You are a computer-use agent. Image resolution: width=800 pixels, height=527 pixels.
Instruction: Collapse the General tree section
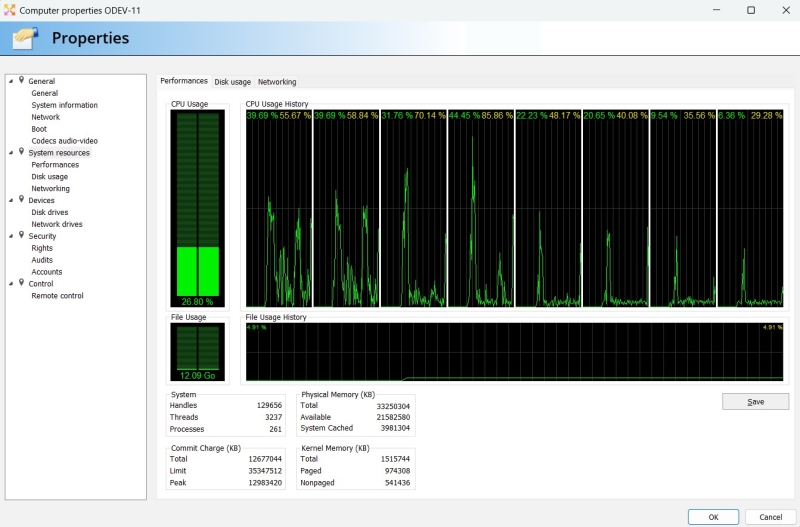click(x=11, y=82)
